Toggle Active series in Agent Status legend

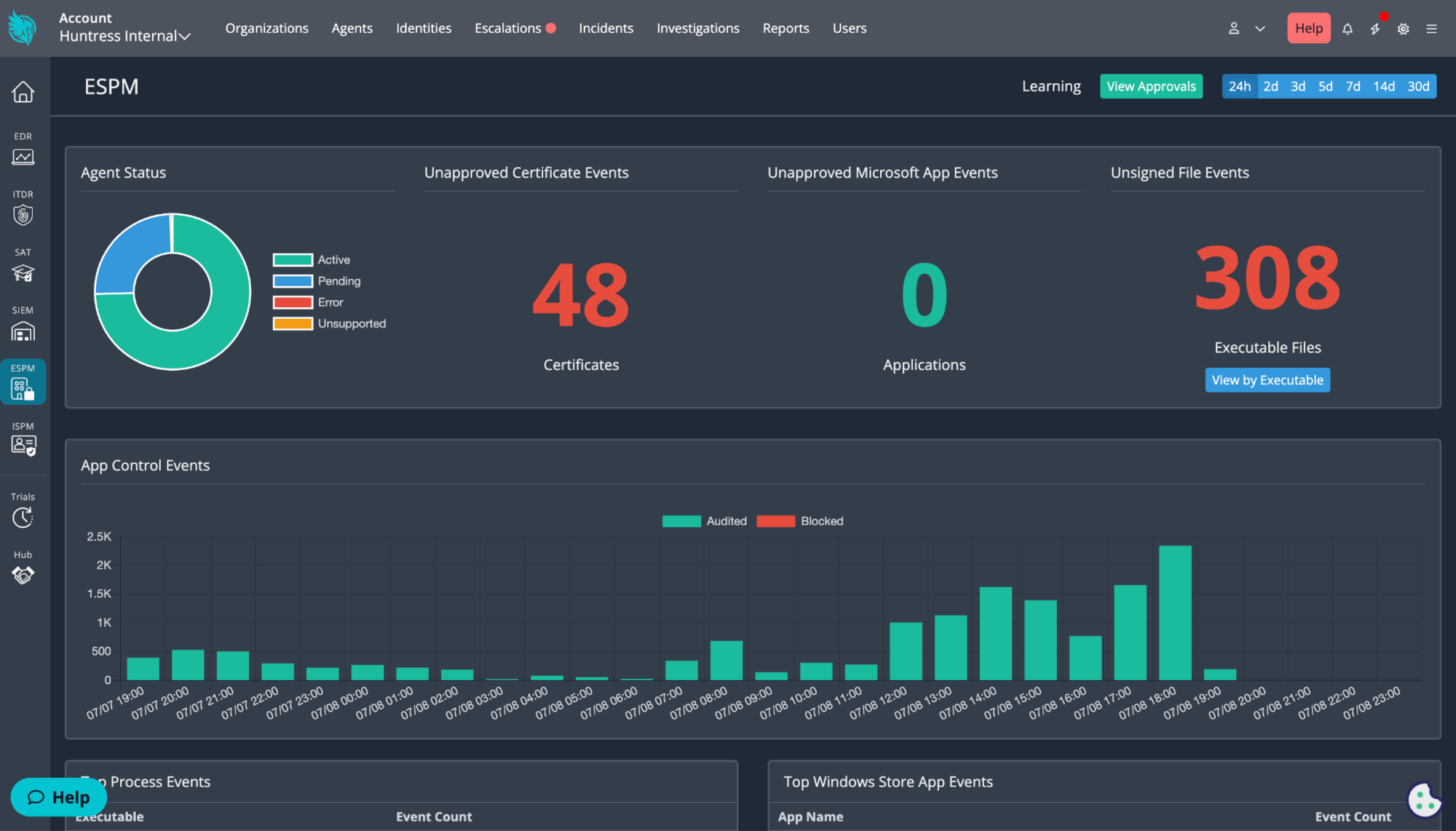click(x=312, y=260)
